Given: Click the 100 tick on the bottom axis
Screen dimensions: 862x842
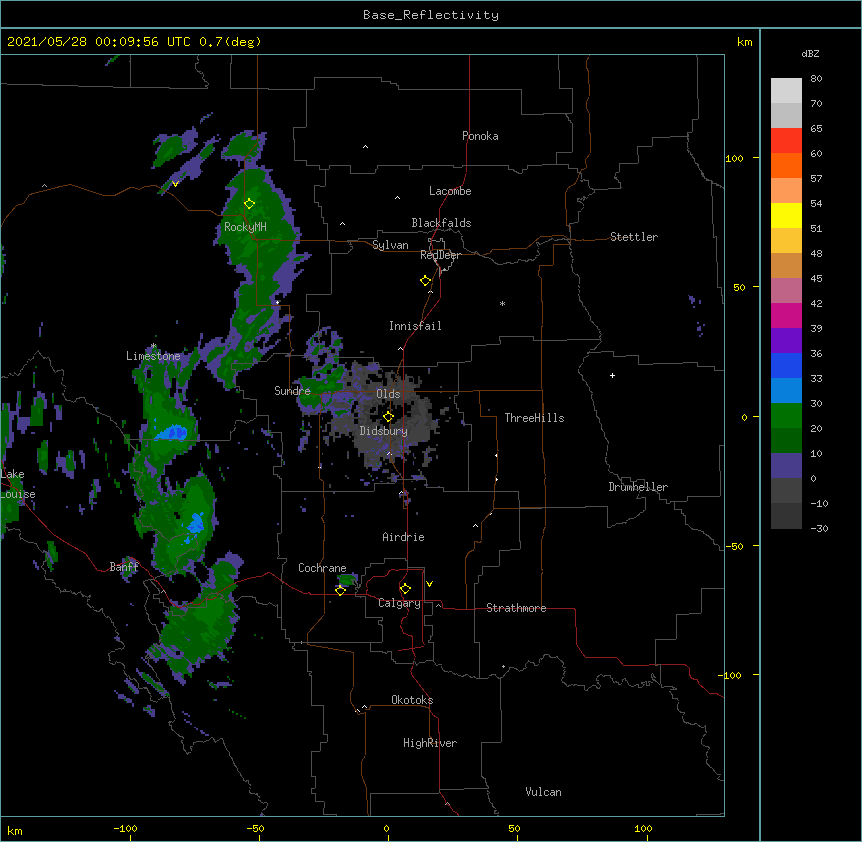Looking at the screenshot, I should (643, 829).
